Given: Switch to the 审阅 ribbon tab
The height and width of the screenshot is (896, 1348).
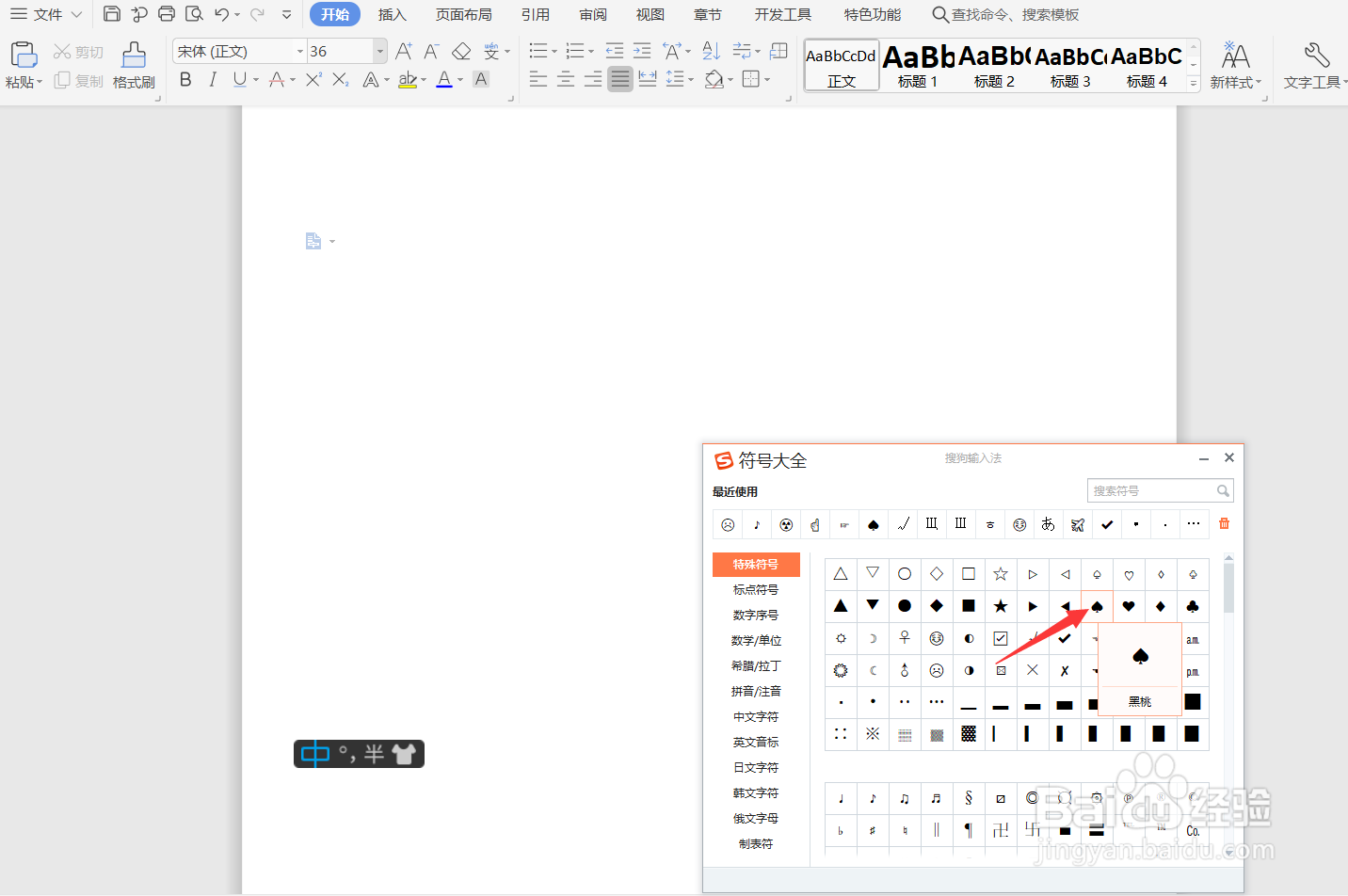Looking at the screenshot, I should click(593, 14).
